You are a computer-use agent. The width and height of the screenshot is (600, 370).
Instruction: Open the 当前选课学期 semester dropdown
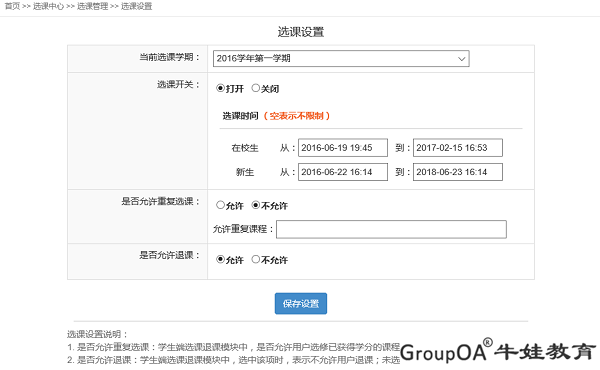[341, 59]
